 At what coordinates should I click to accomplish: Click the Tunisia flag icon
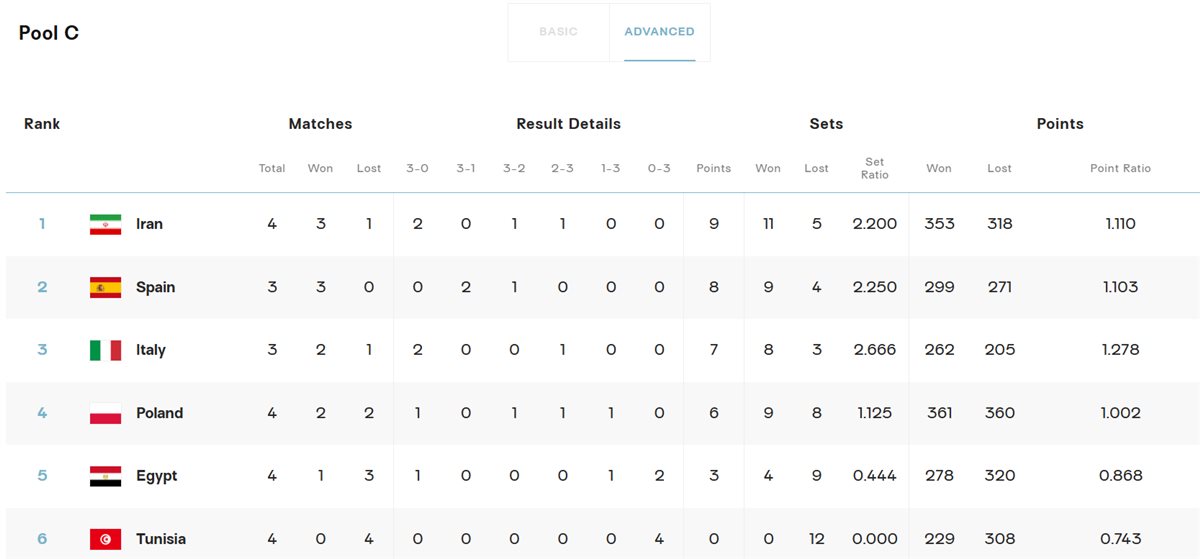(x=105, y=539)
